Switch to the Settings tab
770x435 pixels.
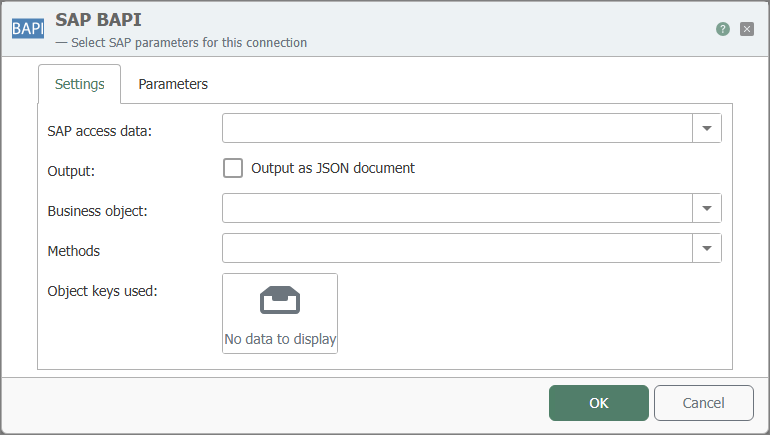80,84
